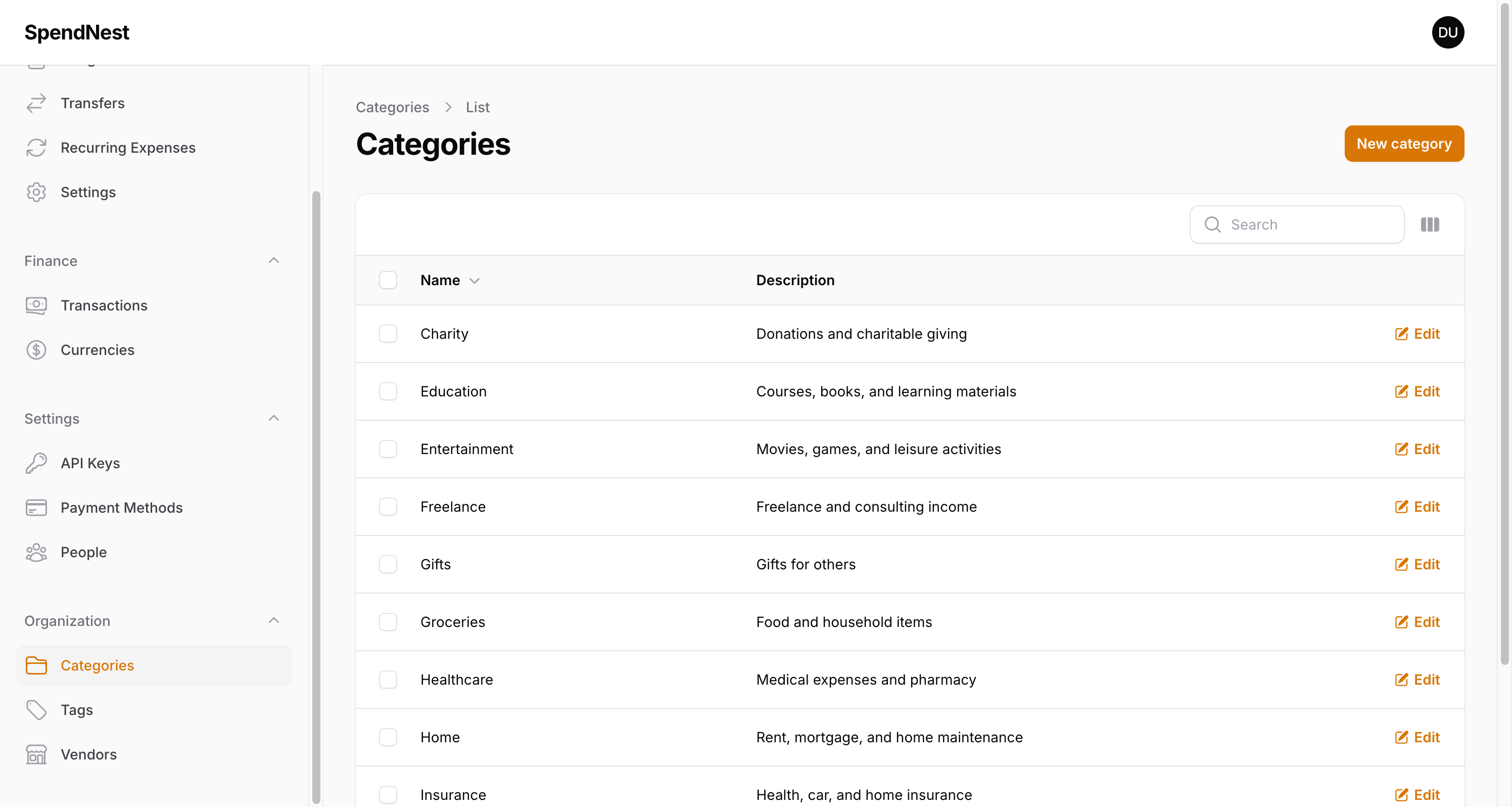
Task: Click the Tags label icon
Action: pyautogui.click(x=36, y=709)
